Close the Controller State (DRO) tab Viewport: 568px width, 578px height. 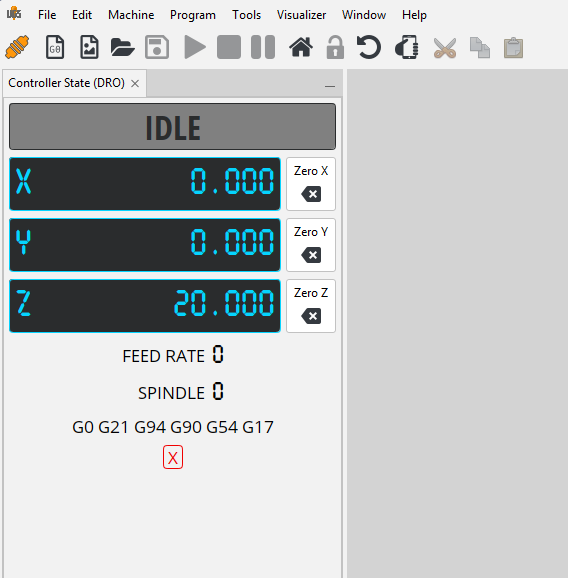click(135, 83)
